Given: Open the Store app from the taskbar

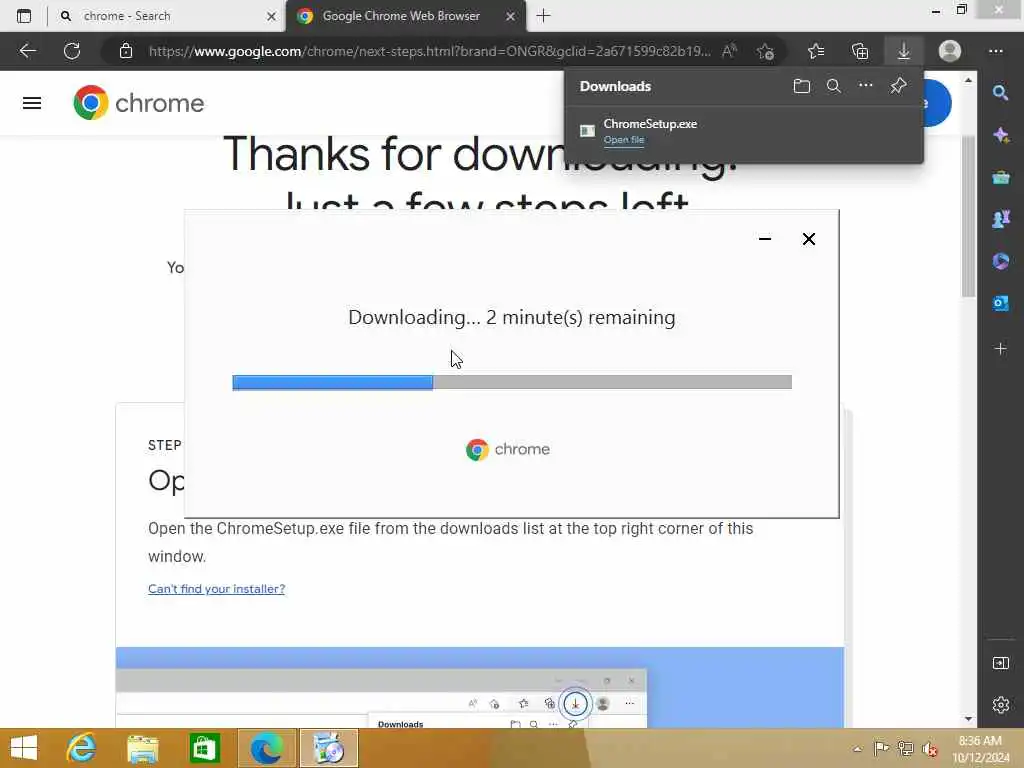Looking at the screenshot, I should coord(204,748).
